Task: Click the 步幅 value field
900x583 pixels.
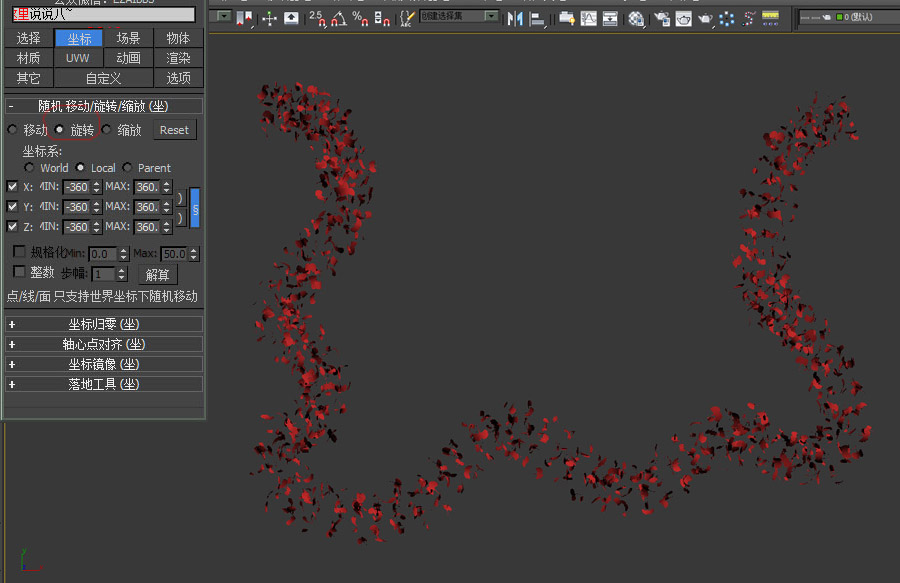Action: pyautogui.click(x=104, y=274)
